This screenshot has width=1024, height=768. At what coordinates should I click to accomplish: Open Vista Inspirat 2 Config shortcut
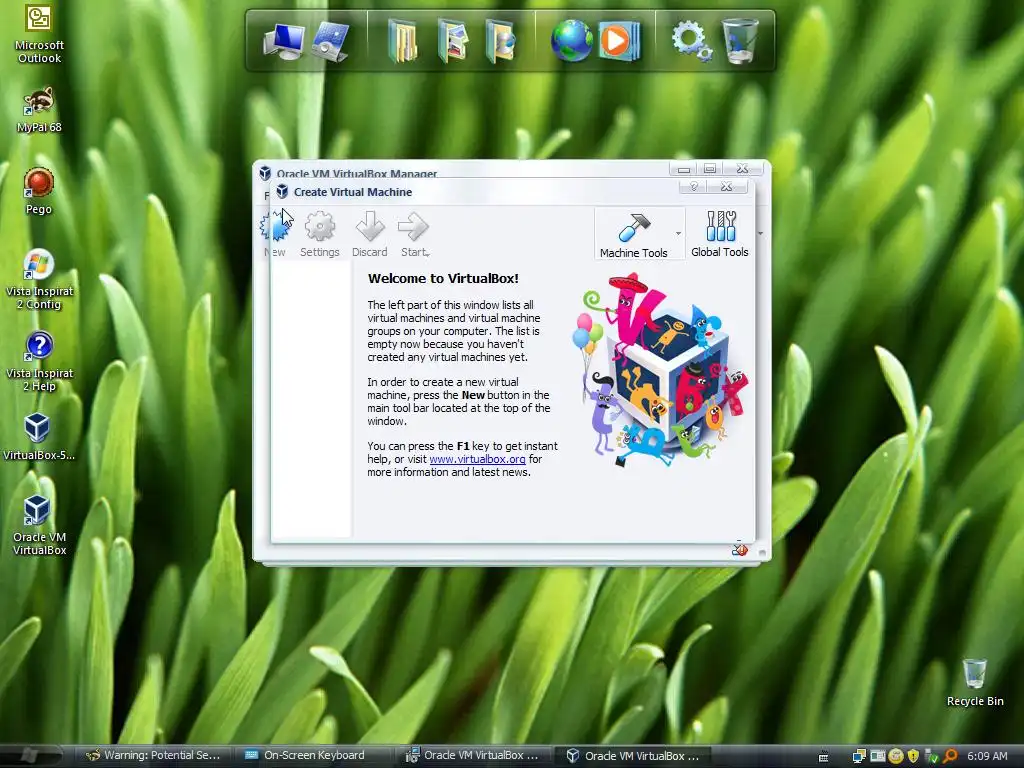pos(39,279)
